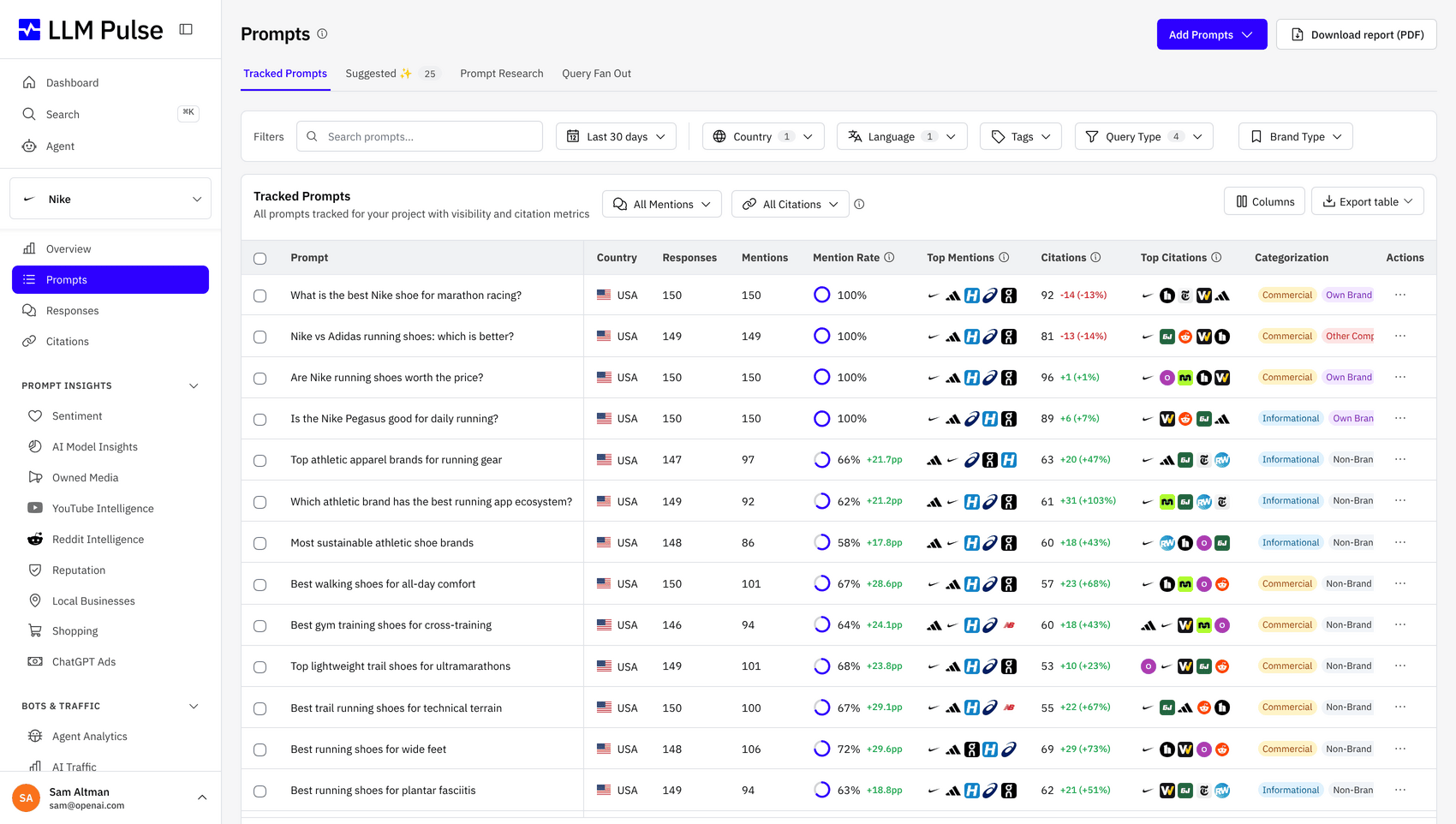Open the Last 30 days dropdown
The image size is (1456, 824).
coord(616,136)
